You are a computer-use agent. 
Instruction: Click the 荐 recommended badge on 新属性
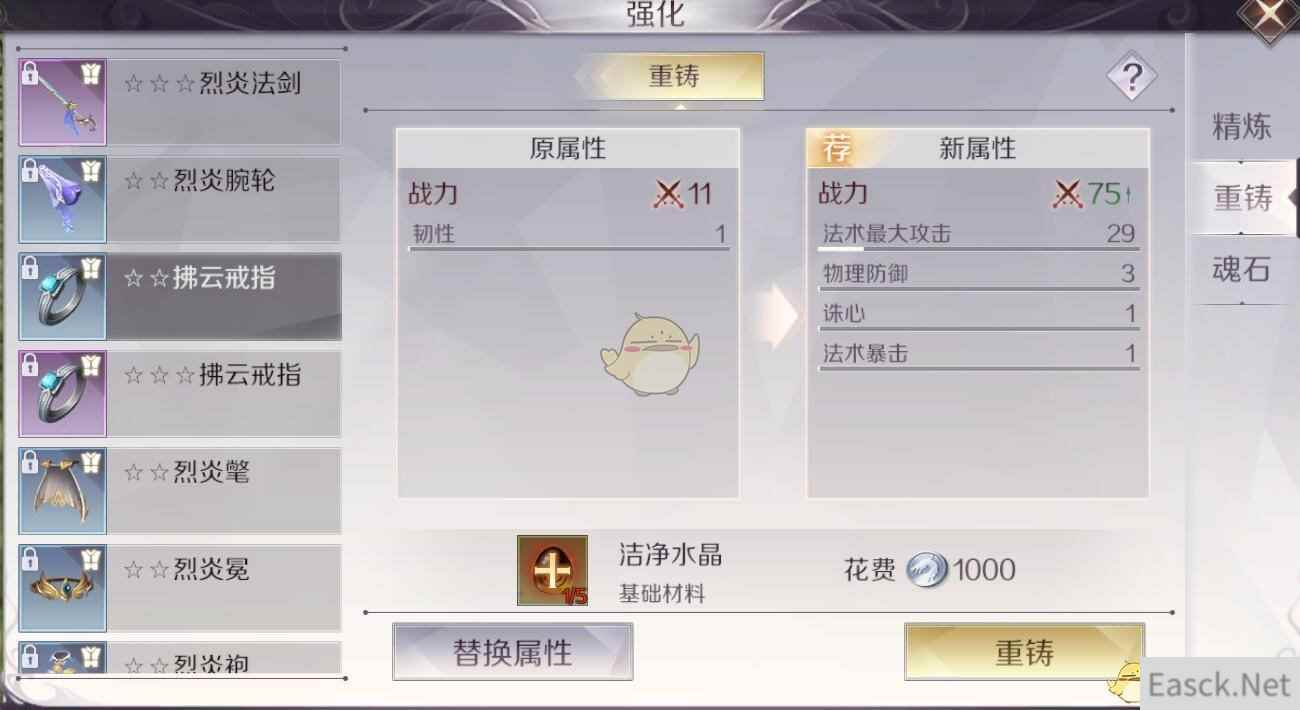click(836, 149)
